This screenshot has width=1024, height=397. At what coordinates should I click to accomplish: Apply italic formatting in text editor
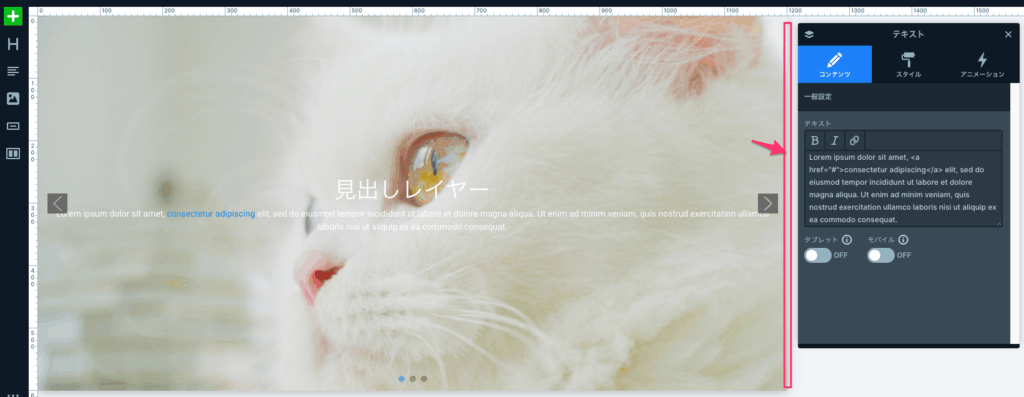834,140
